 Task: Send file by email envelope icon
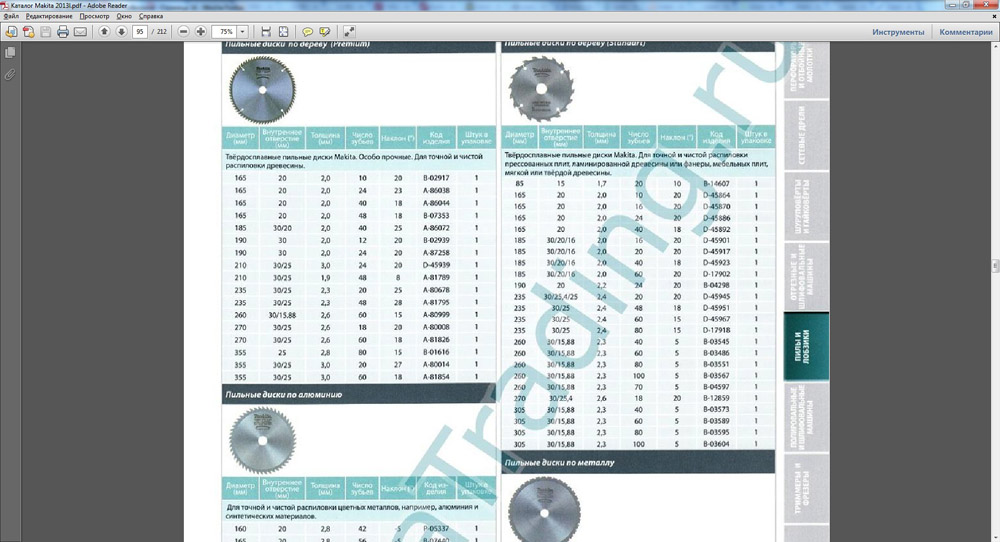click(80, 31)
